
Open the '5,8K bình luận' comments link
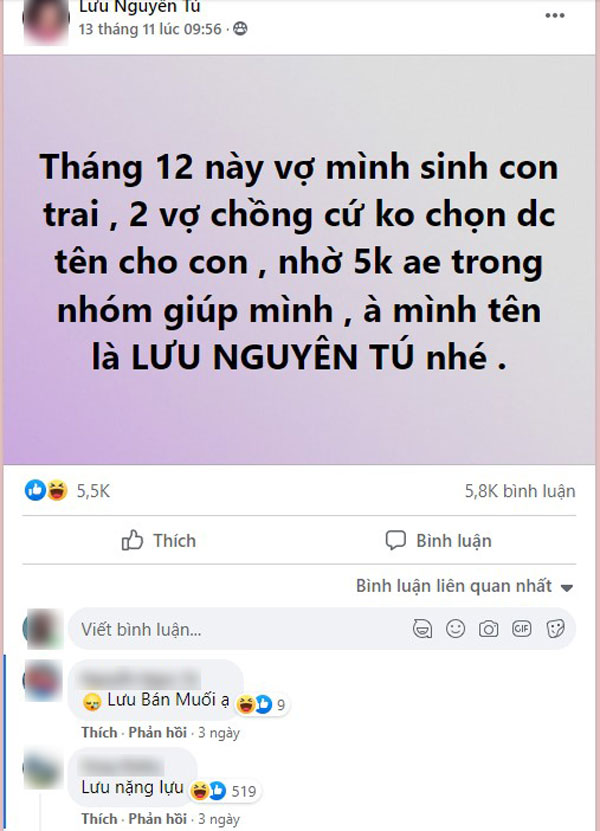pyautogui.click(x=520, y=491)
